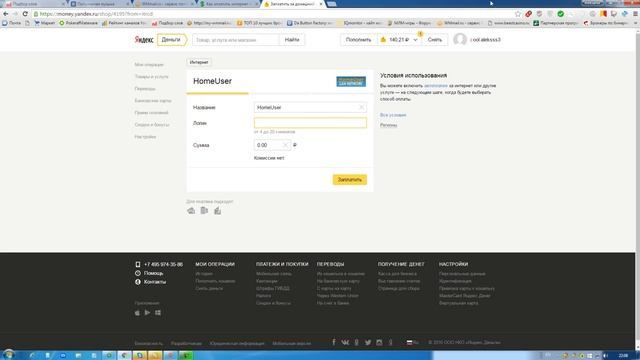Switch language via Ru flag
This screenshot has width=640, height=360.
tap(413, 342)
